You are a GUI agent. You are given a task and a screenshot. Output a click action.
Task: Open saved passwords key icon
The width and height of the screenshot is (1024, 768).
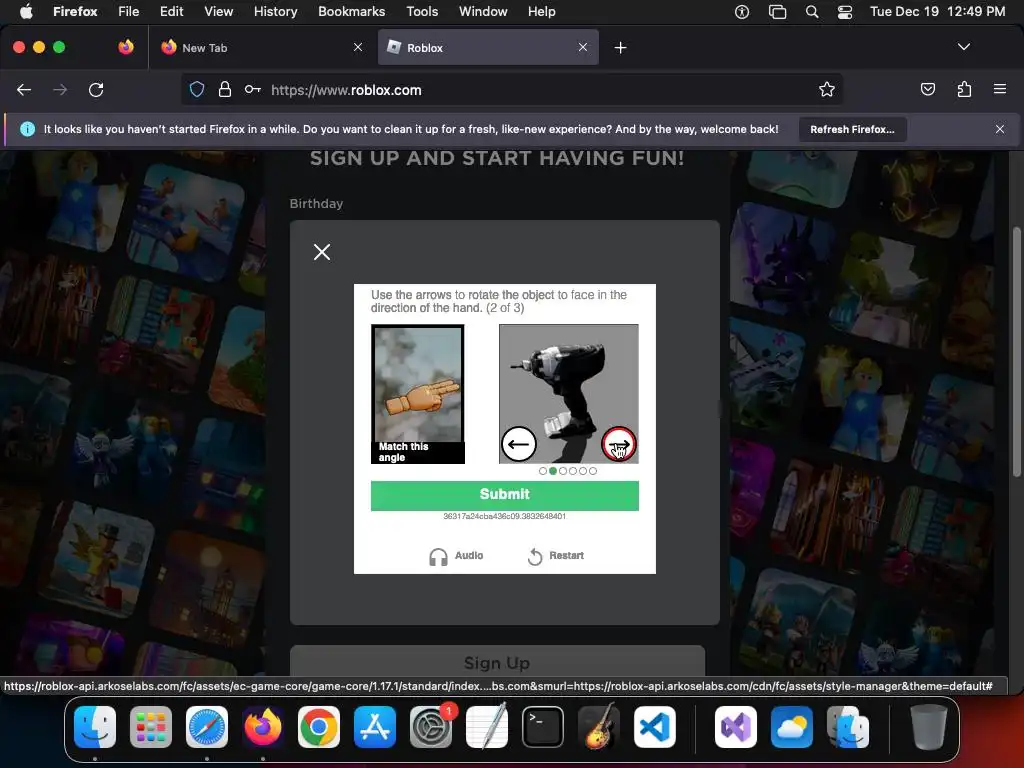[x=253, y=89]
